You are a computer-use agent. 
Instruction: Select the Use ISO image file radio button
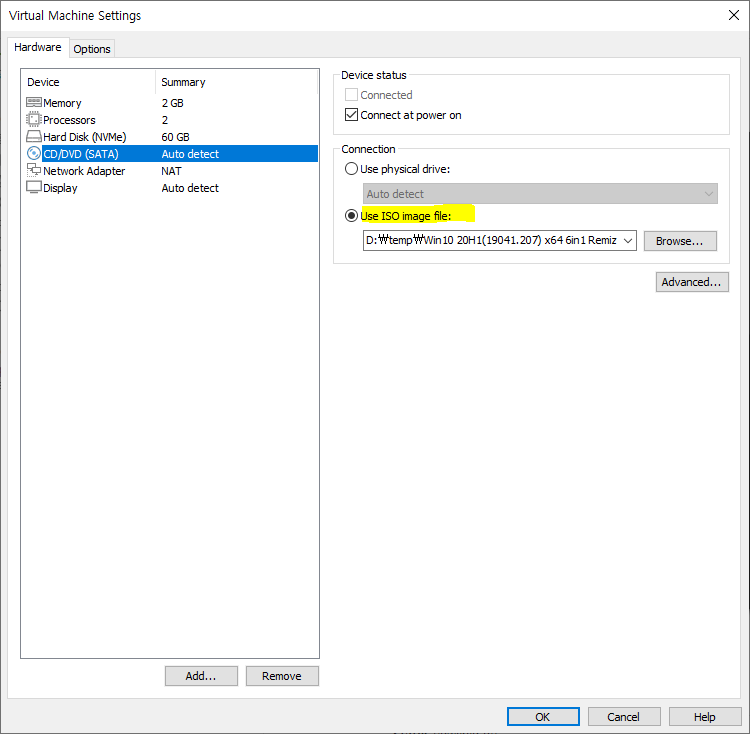351,216
